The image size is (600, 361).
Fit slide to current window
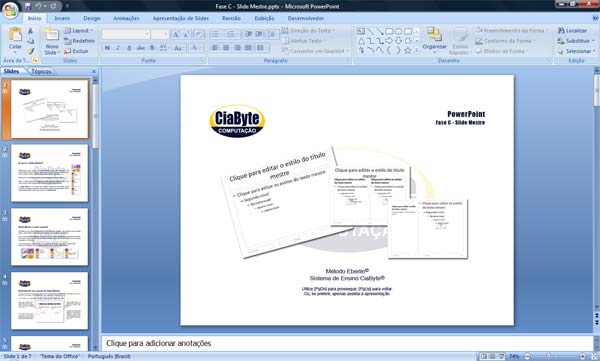pyautogui.click(x=594, y=356)
